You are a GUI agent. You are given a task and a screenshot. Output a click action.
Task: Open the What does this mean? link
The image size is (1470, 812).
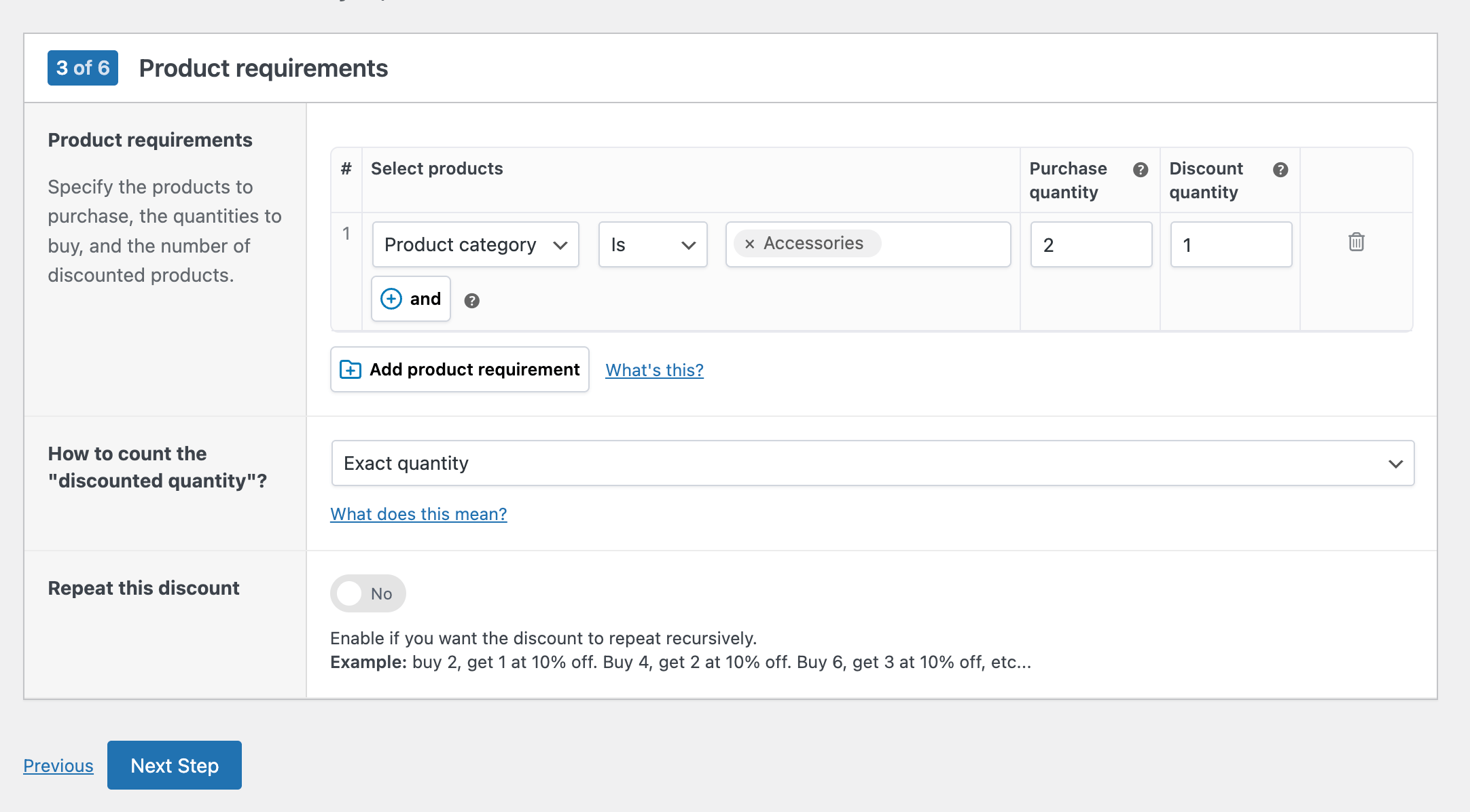[418, 514]
